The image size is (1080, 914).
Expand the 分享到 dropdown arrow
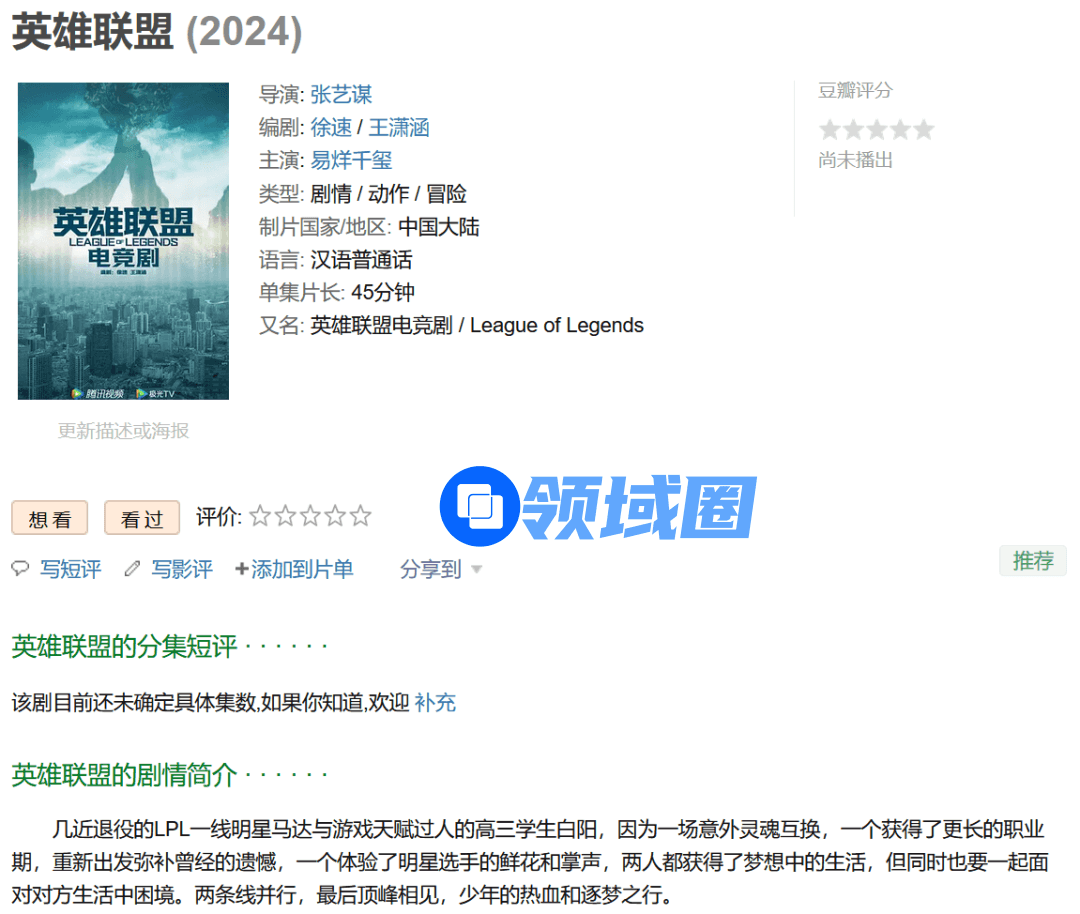pyautogui.click(x=477, y=570)
